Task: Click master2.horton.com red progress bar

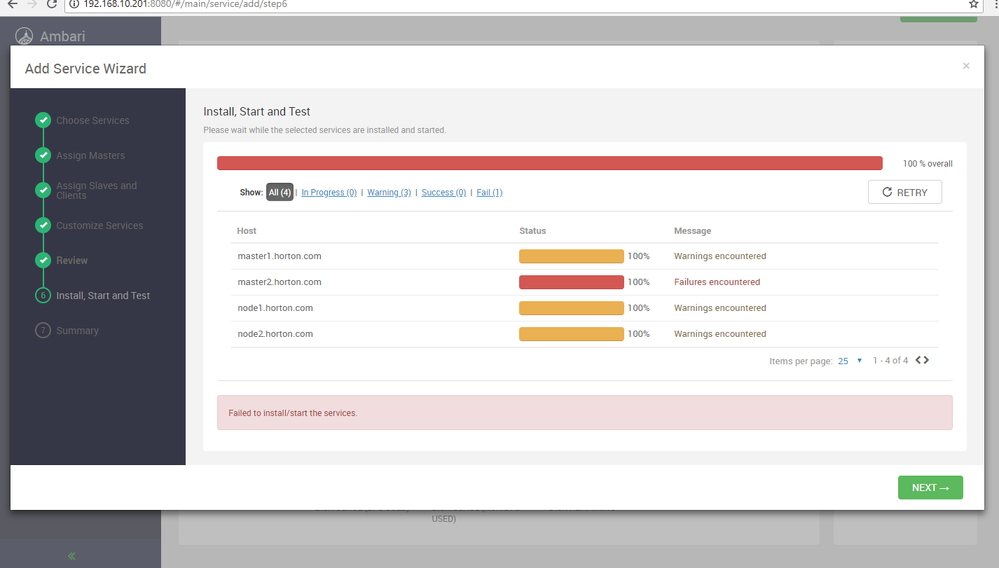Action: click(571, 282)
